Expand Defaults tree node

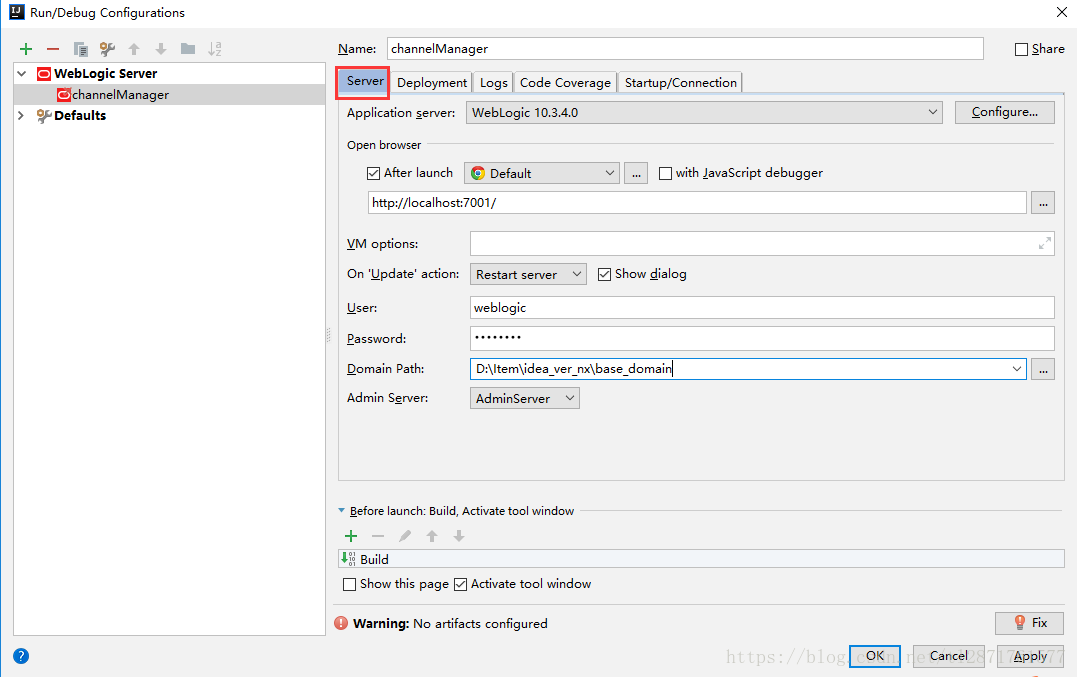click(21, 115)
